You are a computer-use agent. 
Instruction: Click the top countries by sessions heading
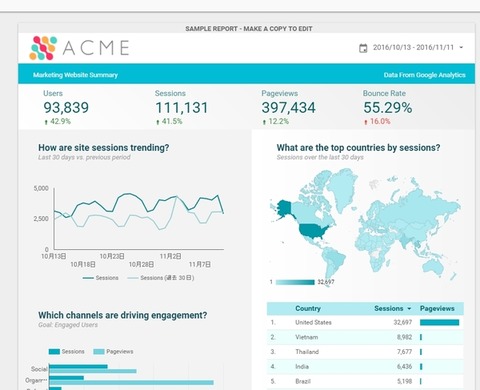point(358,147)
